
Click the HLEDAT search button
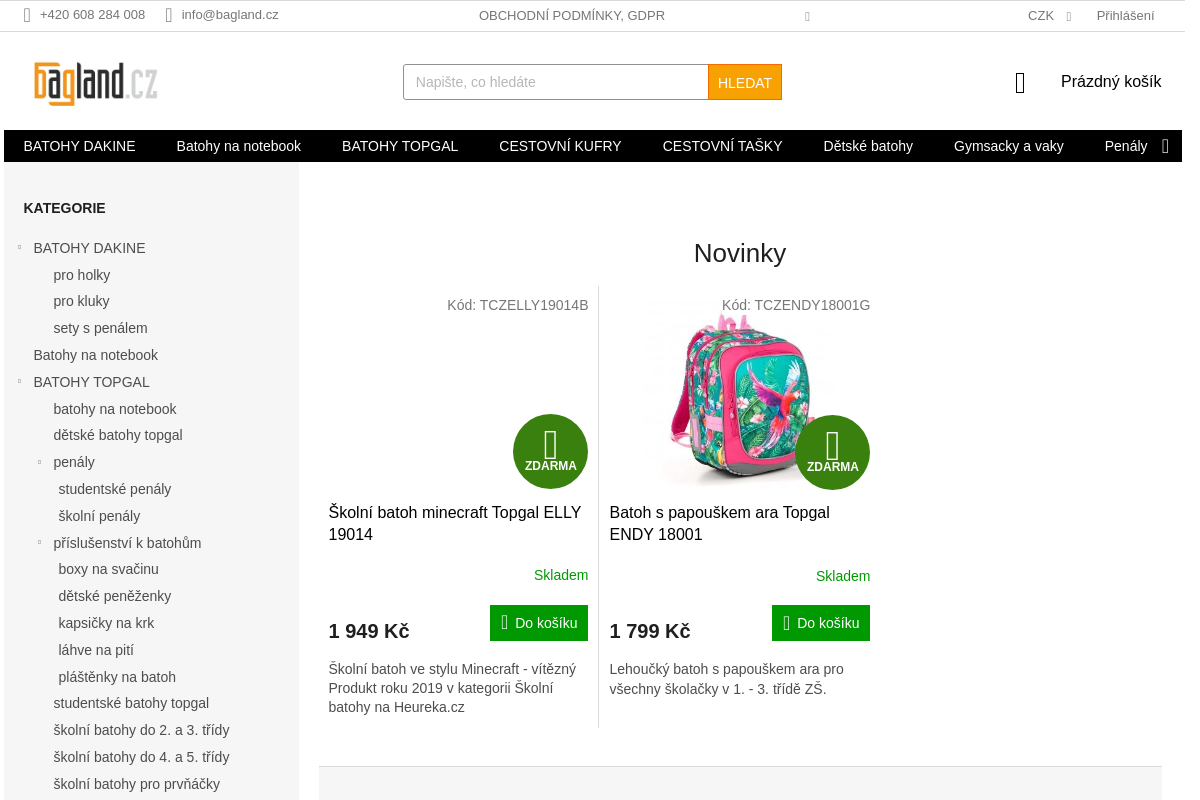pos(744,82)
